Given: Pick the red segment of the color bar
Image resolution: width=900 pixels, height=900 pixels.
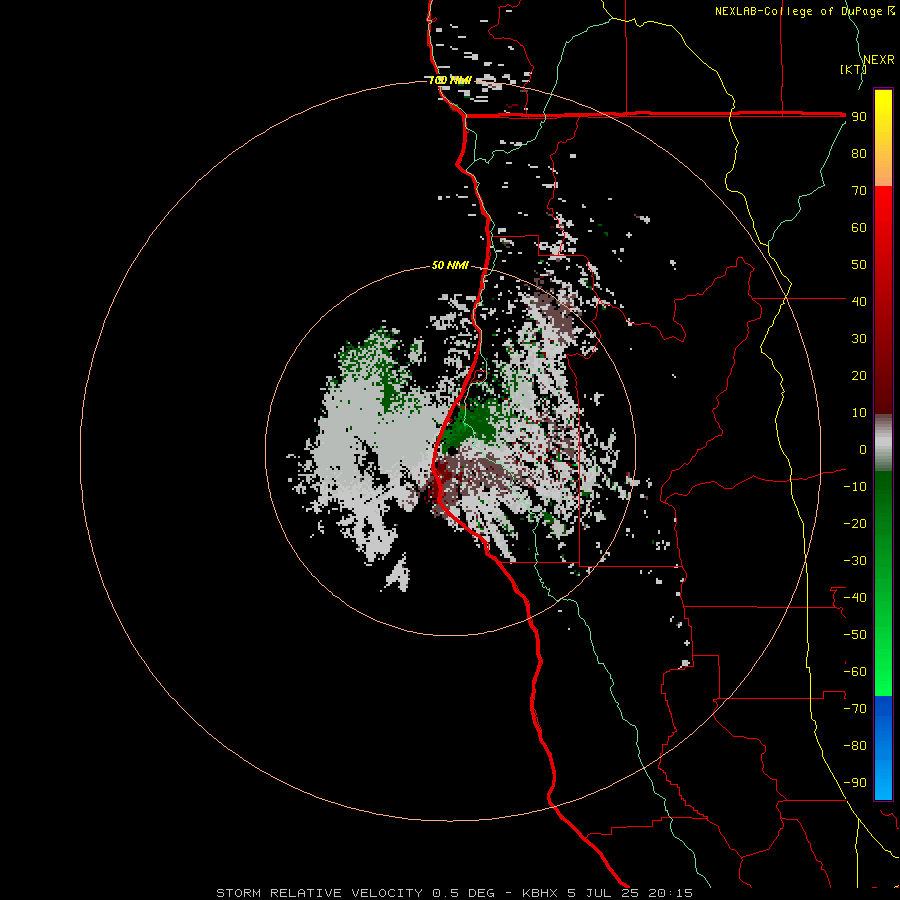Looking at the screenshot, I should click(x=883, y=300).
